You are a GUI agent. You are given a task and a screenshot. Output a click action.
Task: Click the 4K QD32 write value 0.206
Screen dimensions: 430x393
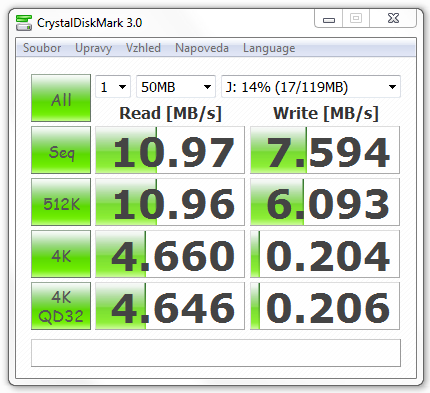(x=325, y=306)
